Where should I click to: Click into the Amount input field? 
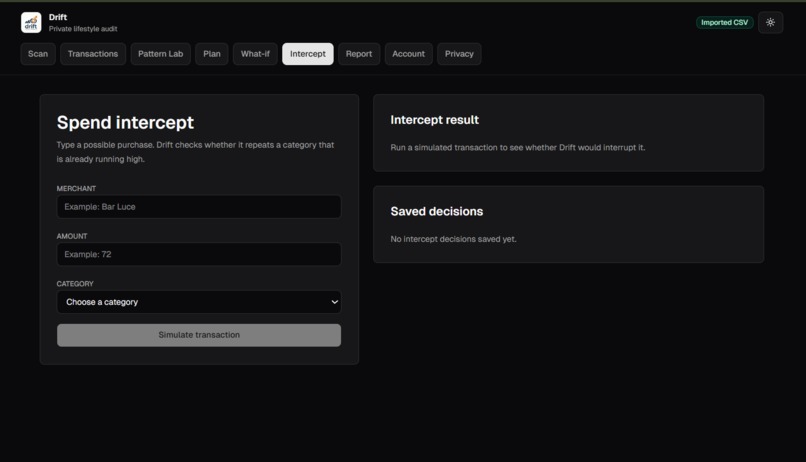(x=199, y=254)
